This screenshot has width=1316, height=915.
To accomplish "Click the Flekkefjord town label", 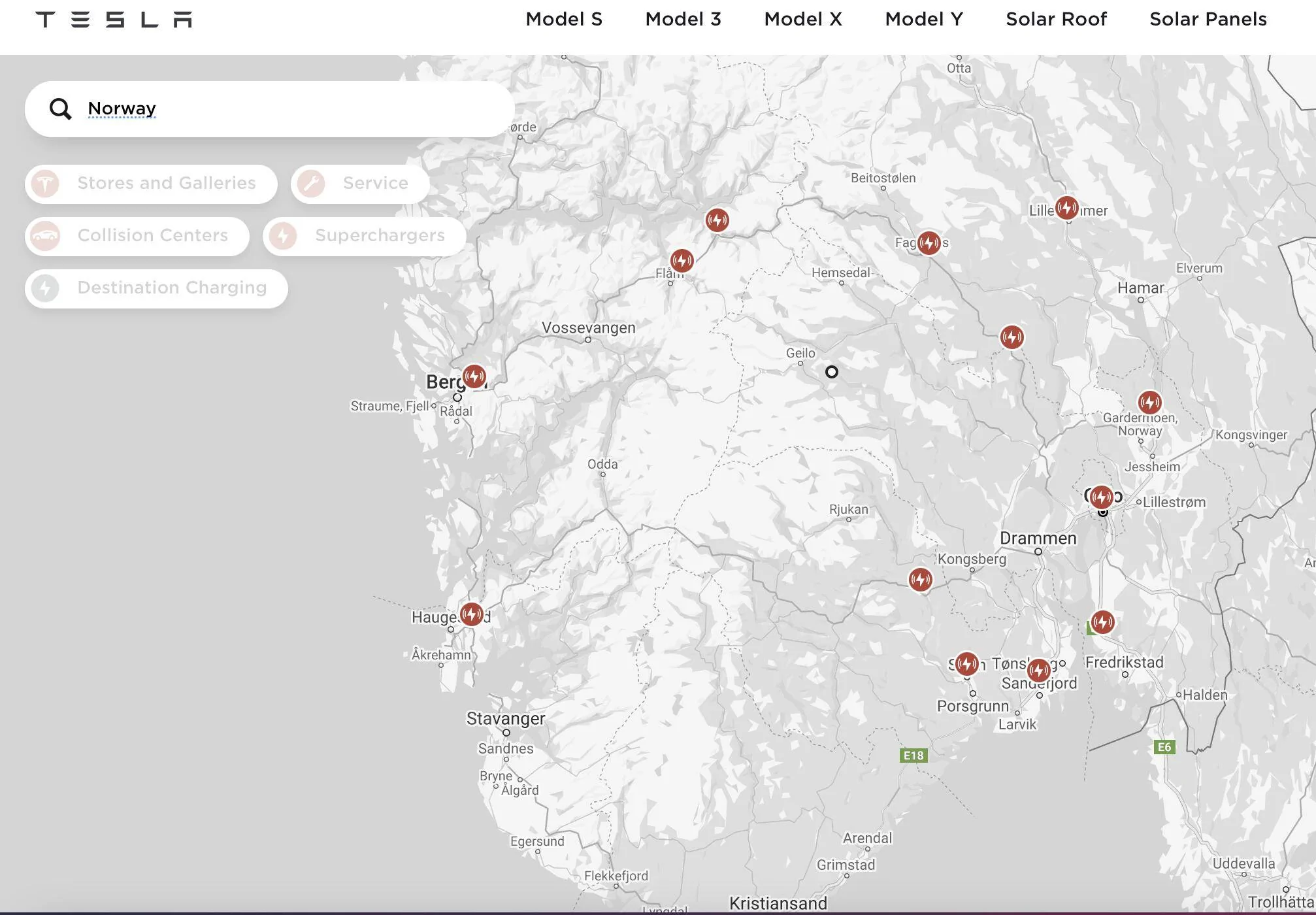I will (x=616, y=876).
